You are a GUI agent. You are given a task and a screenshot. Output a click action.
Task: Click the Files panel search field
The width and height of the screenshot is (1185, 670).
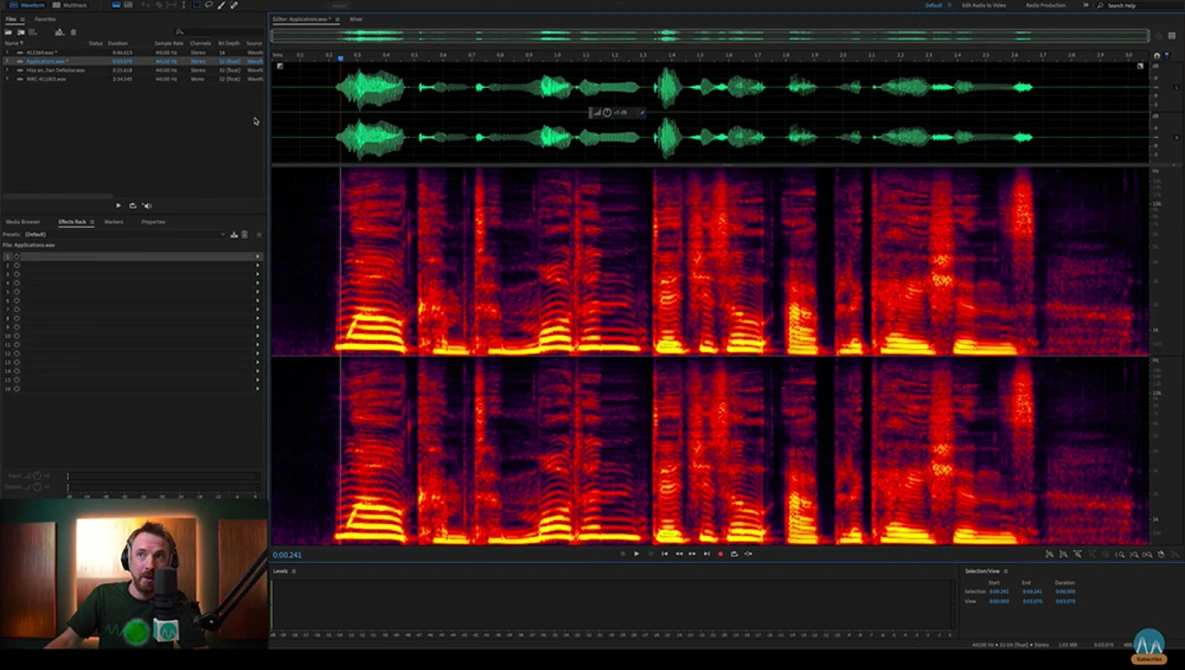pos(219,32)
